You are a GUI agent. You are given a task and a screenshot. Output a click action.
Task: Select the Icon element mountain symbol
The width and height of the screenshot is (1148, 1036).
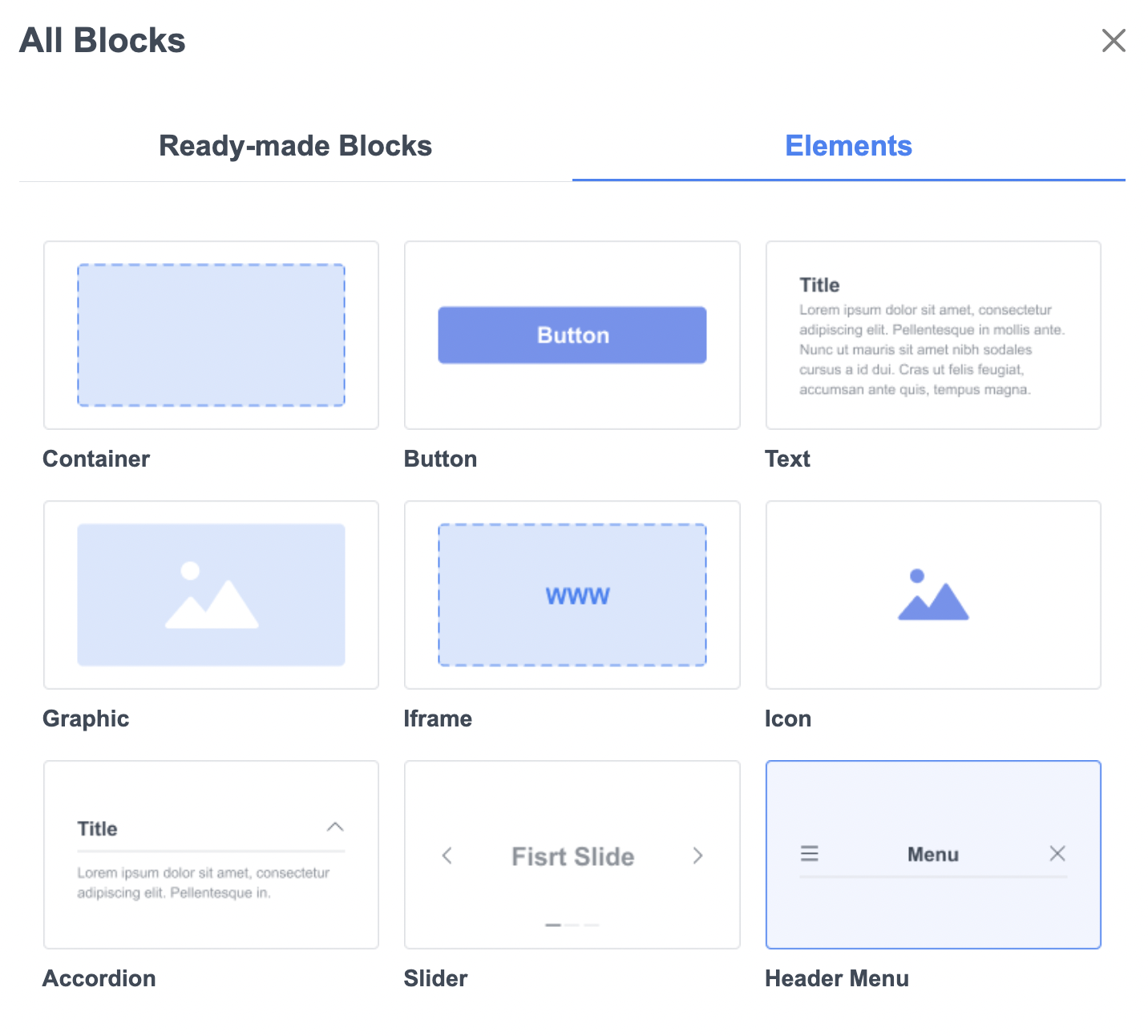click(x=932, y=597)
